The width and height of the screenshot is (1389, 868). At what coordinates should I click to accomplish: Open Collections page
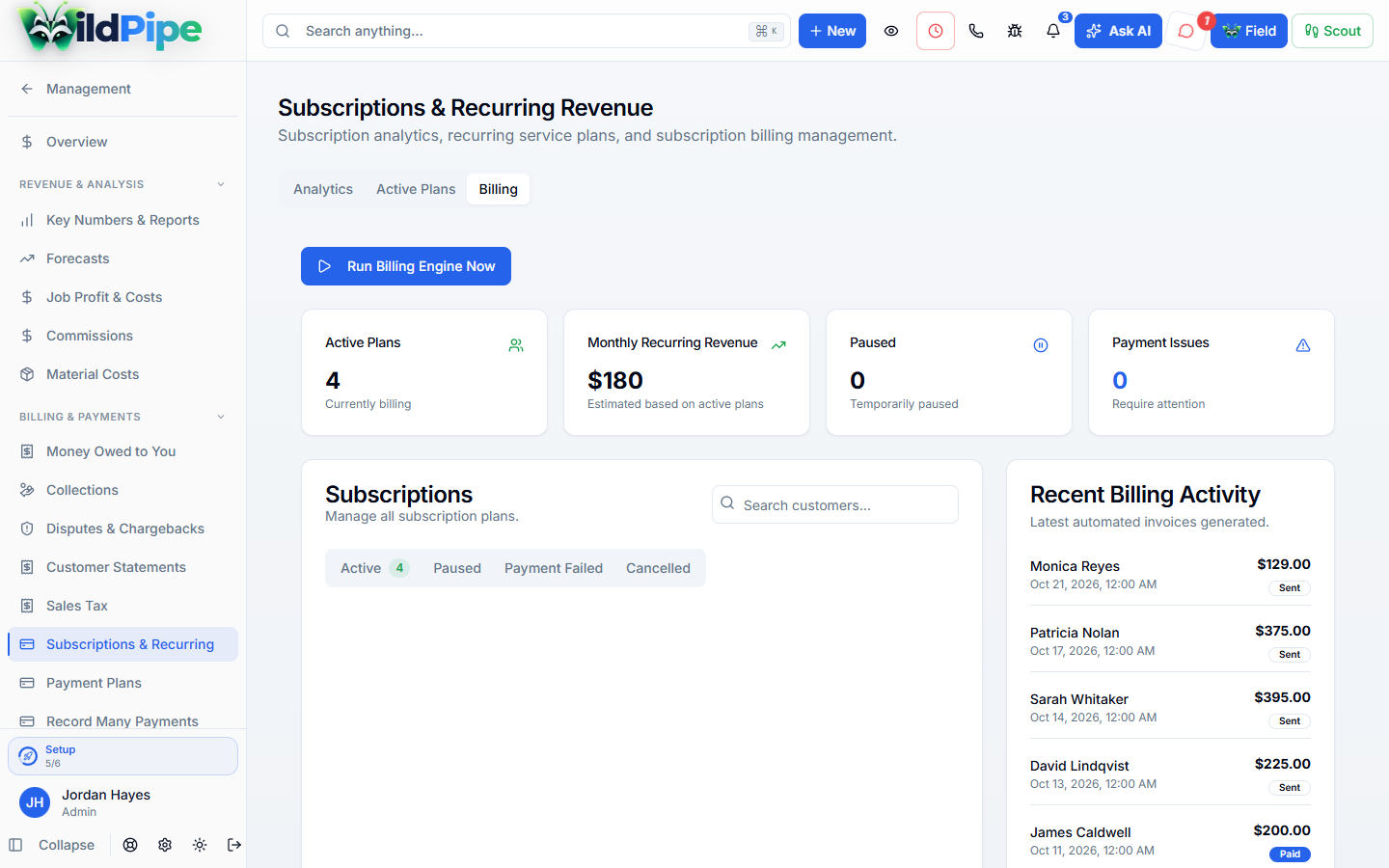(123, 490)
